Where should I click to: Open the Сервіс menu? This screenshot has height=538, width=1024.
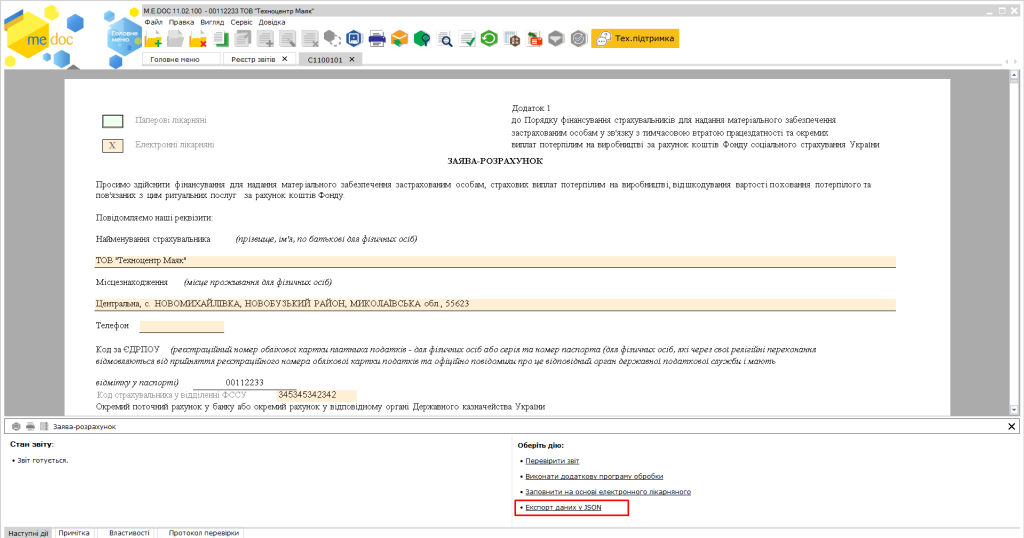point(241,21)
